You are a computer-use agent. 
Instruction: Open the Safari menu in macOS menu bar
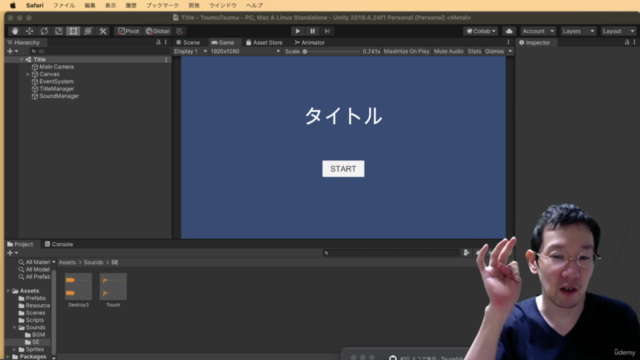pos(35,5)
